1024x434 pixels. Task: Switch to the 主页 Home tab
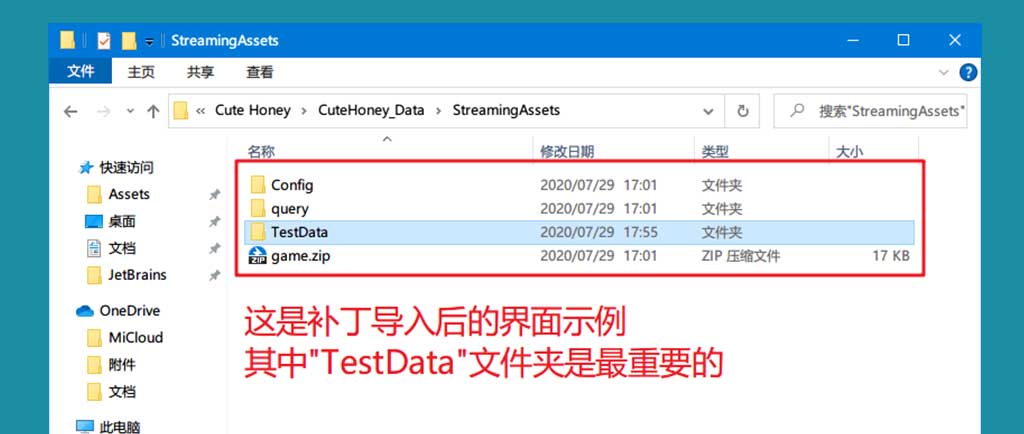pyautogui.click(x=141, y=72)
